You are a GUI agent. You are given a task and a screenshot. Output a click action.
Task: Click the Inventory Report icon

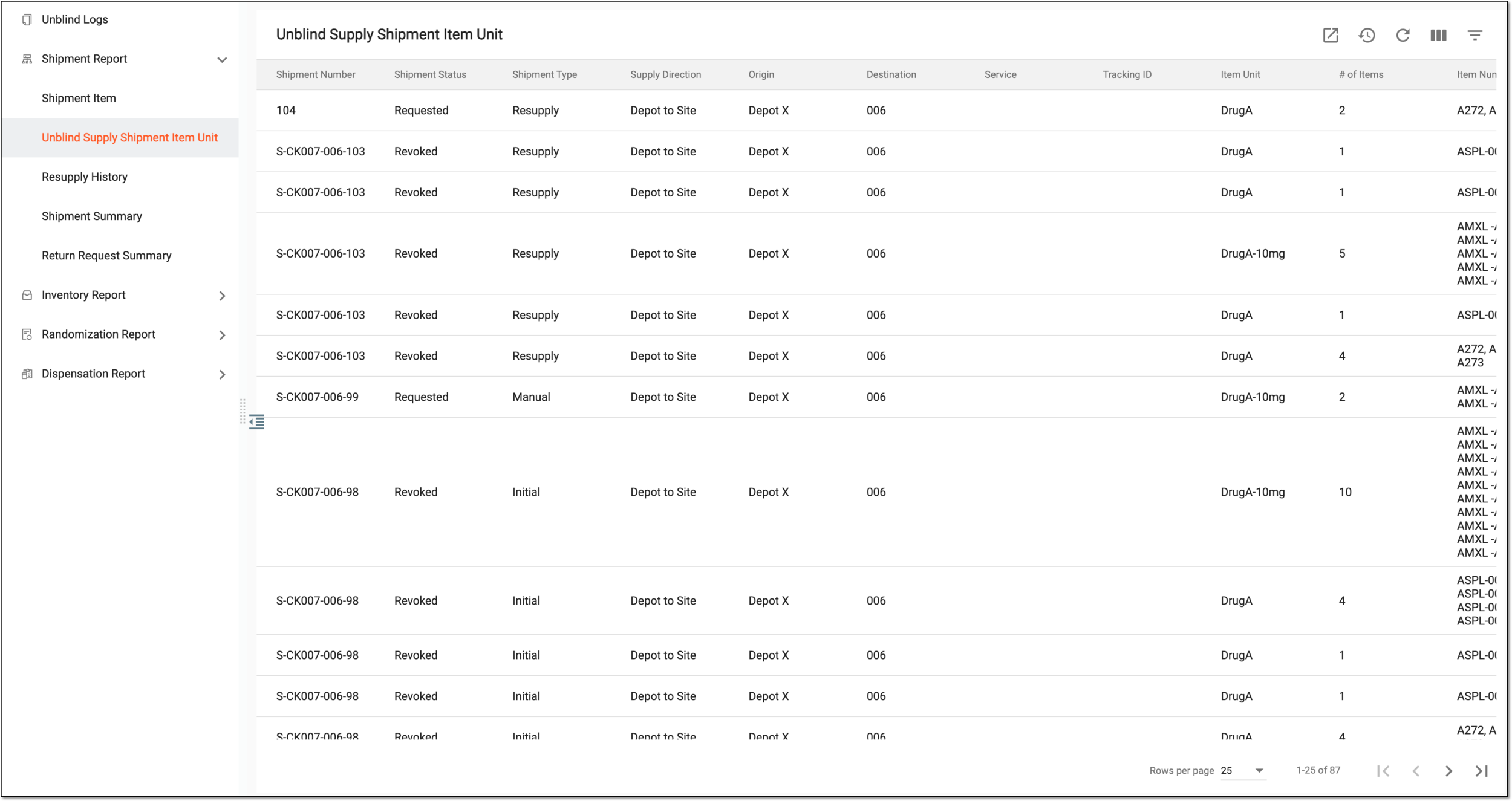pyautogui.click(x=27, y=295)
